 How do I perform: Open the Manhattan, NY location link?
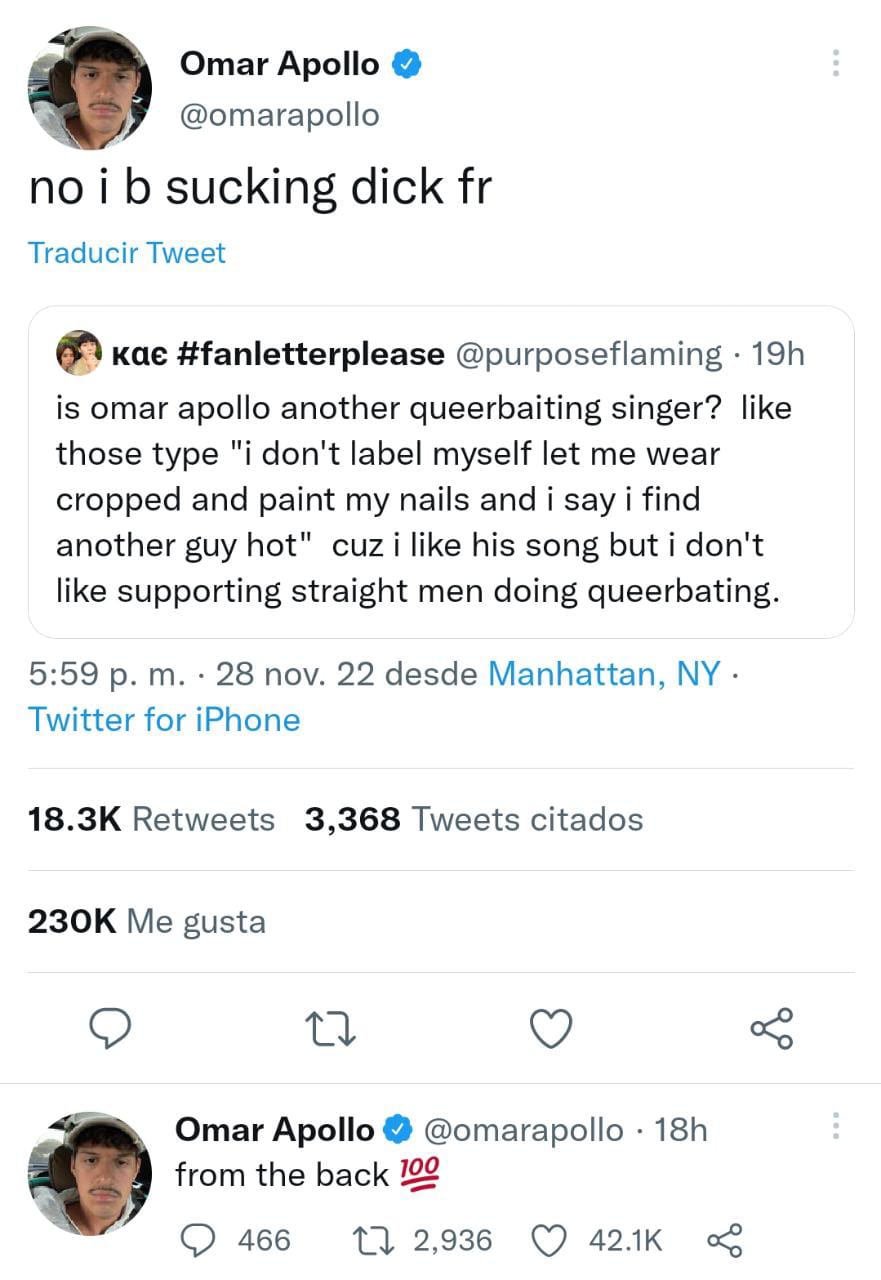click(x=604, y=673)
